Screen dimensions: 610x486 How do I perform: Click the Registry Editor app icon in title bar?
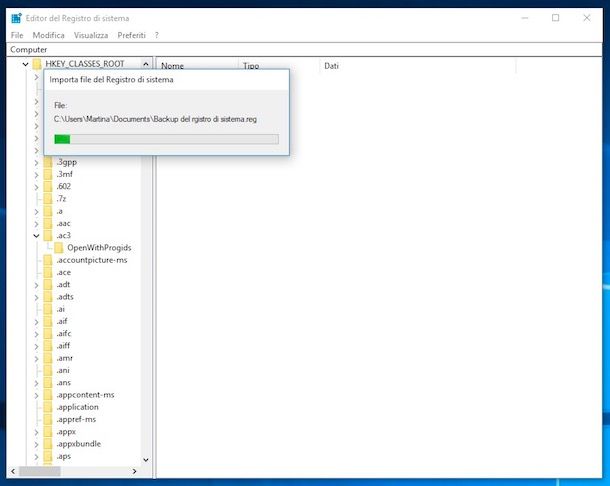pos(15,18)
